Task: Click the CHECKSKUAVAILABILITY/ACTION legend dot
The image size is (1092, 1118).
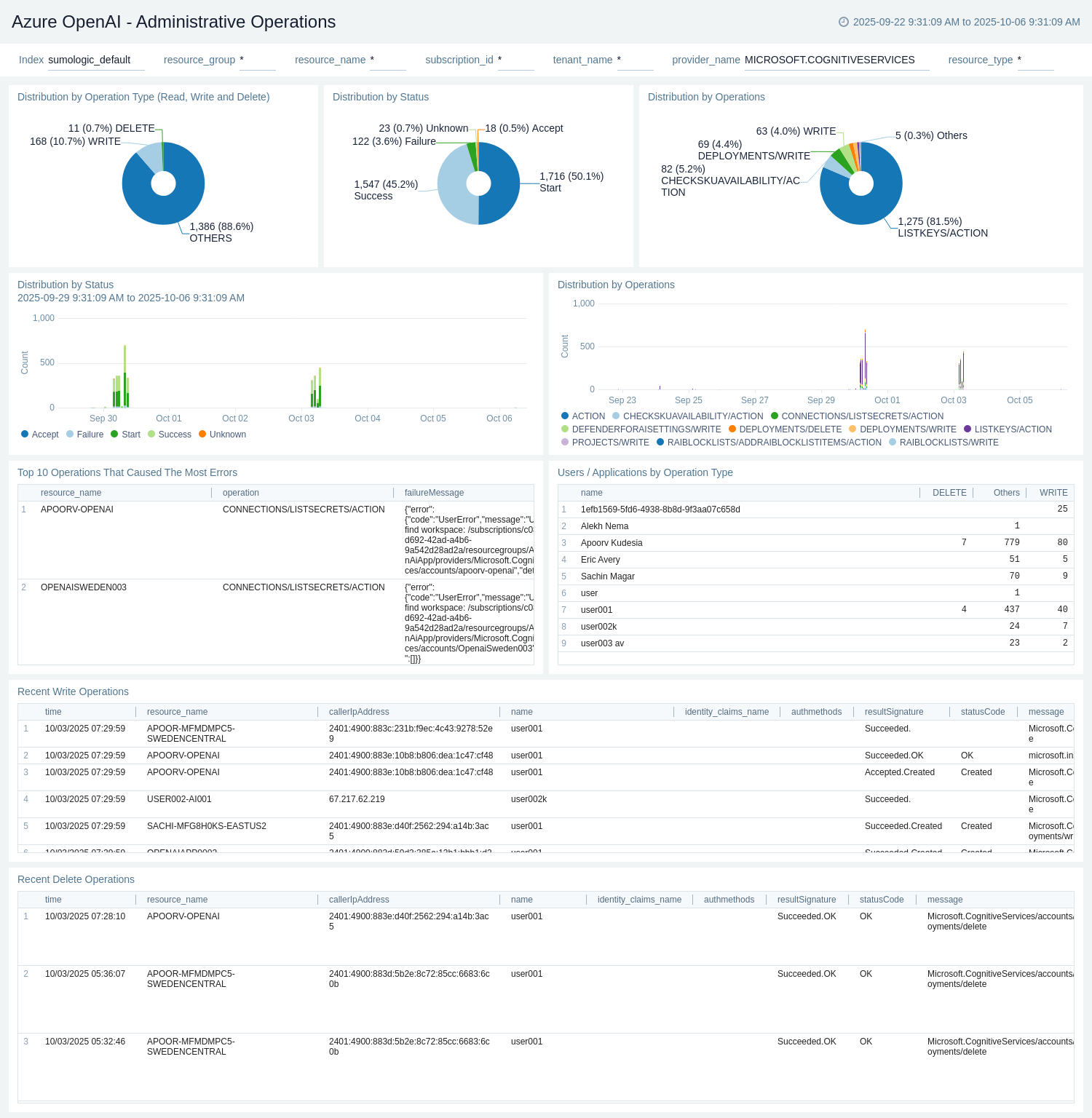Action: pos(616,416)
